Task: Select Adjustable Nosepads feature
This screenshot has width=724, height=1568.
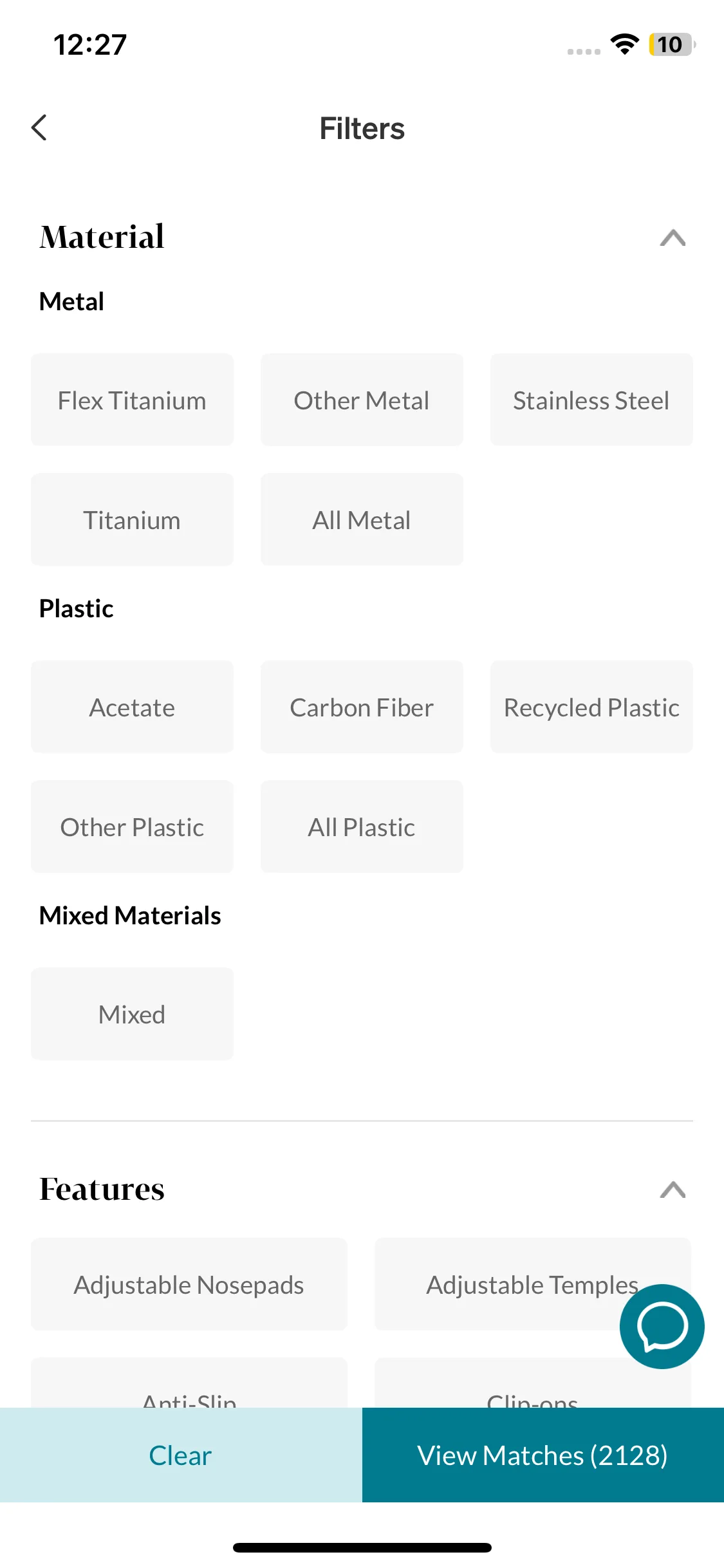Action: (189, 1284)
